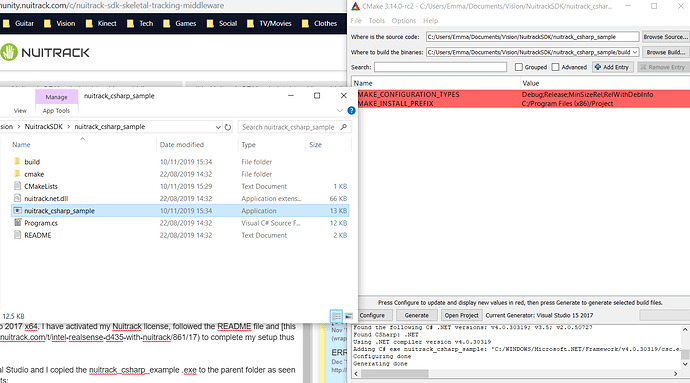Image resolution: width=690 pixels, height=383 pixels.
Task: Expand the build binaries path dropdown
Action: (x=635, y=52)
